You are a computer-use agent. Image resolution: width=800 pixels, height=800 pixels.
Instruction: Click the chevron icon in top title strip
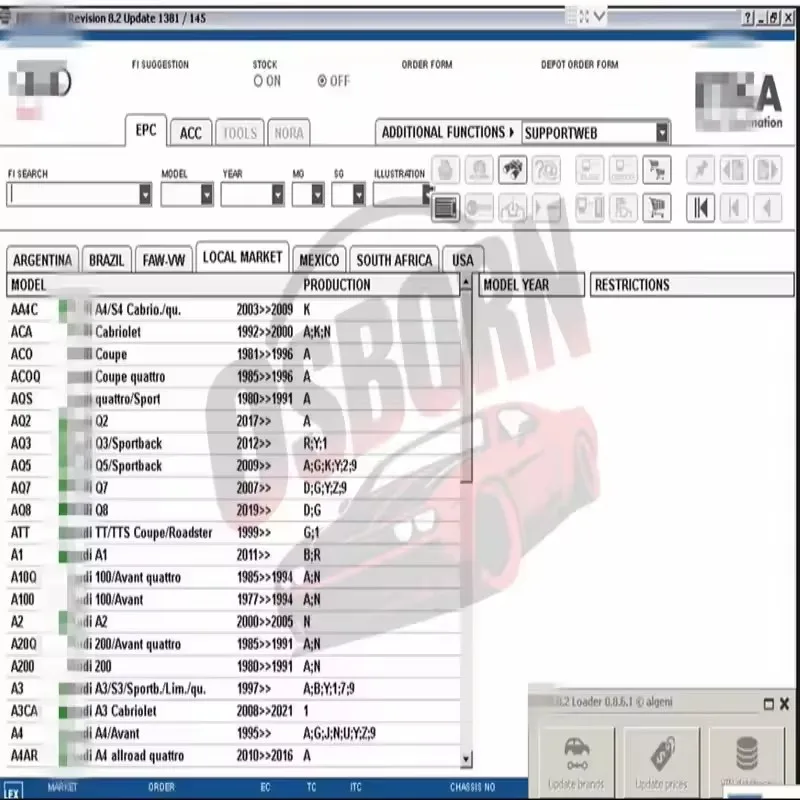600,17
